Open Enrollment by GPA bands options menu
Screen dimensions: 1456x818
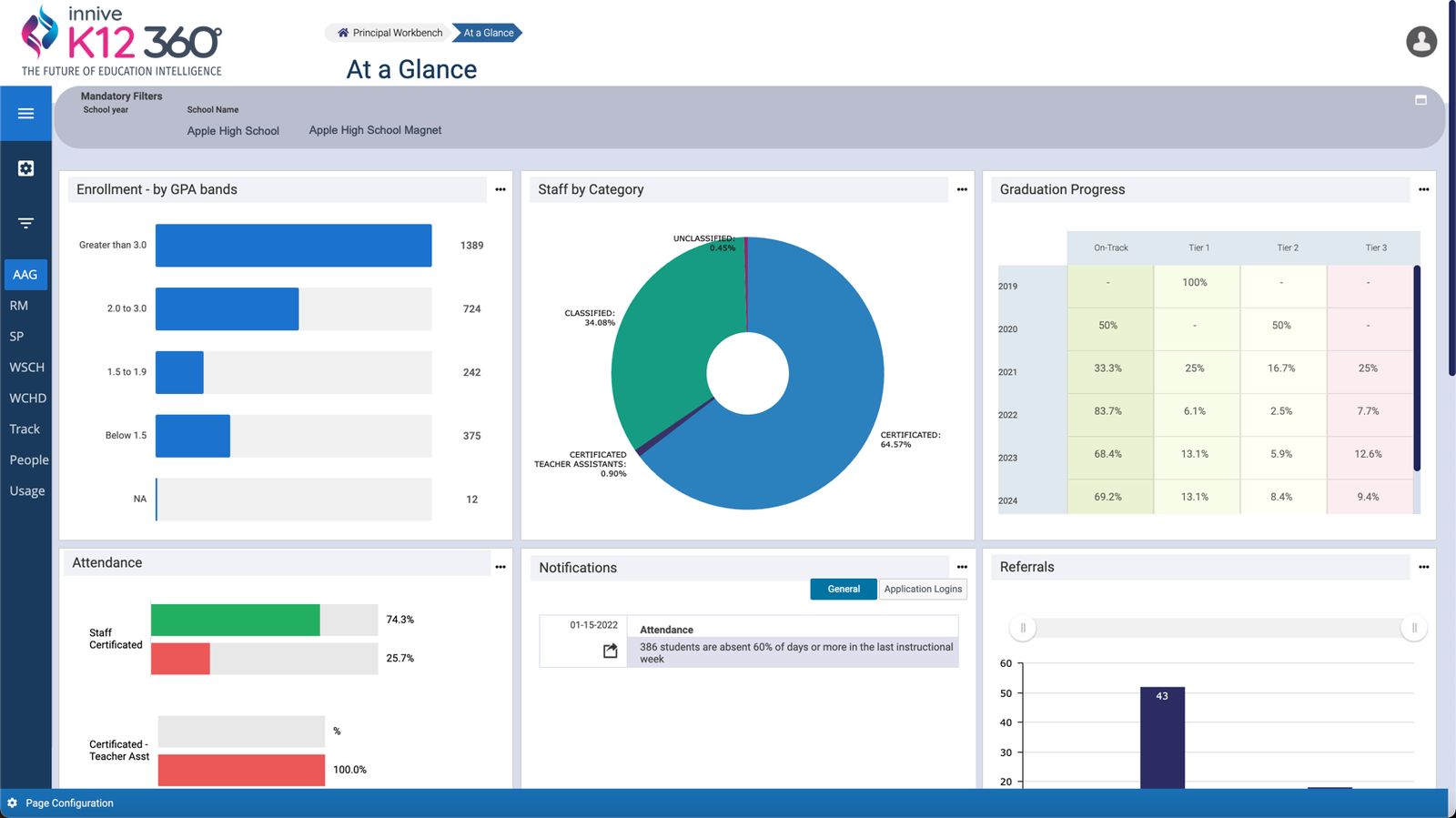[500, 189]
